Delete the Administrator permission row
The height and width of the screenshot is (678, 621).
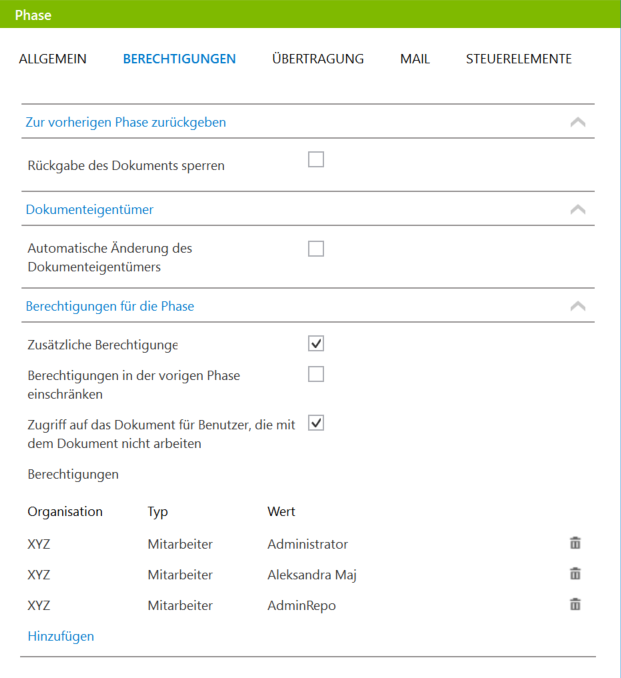575,543
